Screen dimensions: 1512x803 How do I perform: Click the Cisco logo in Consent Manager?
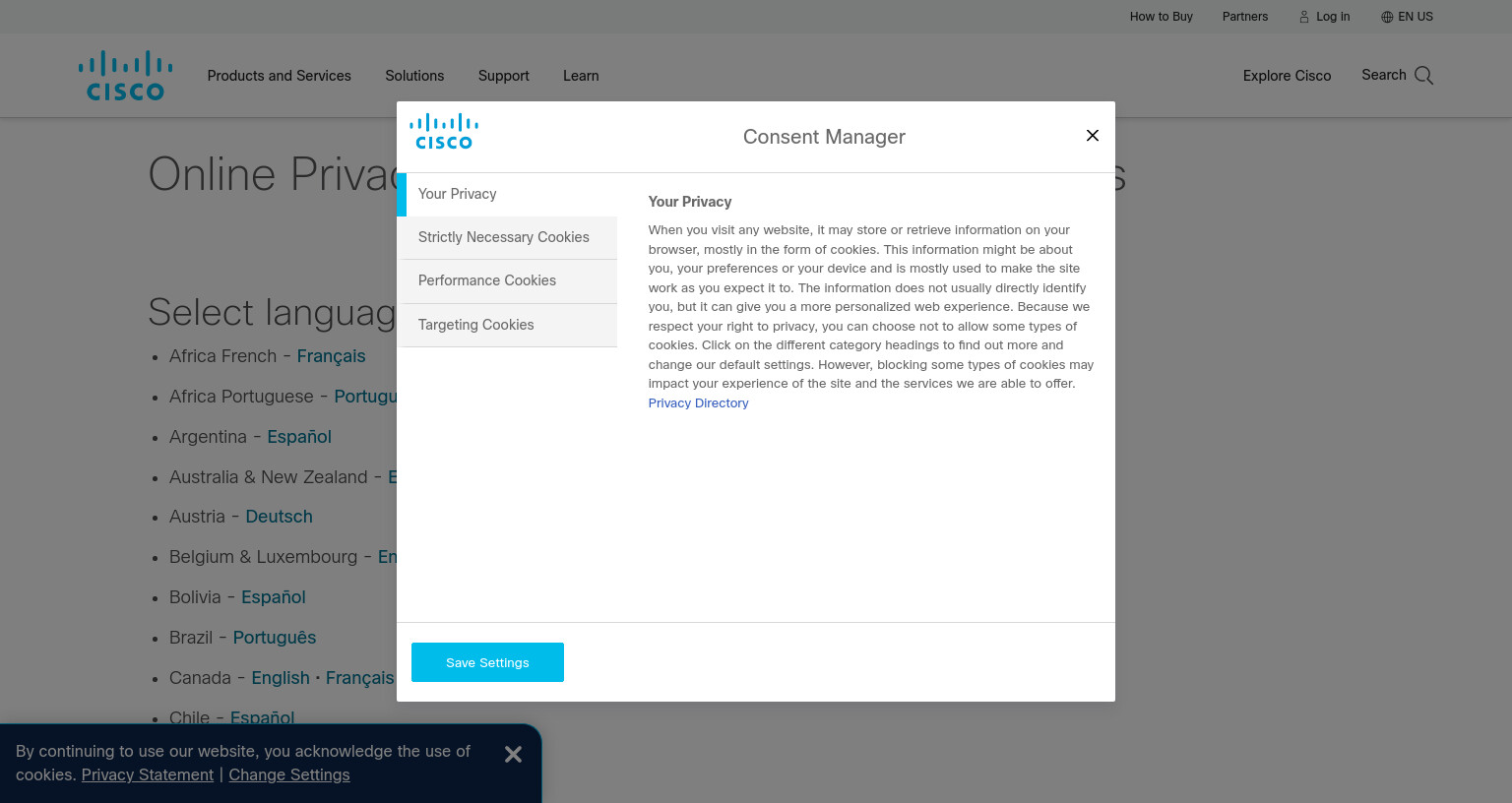click(x=444, y=132)
